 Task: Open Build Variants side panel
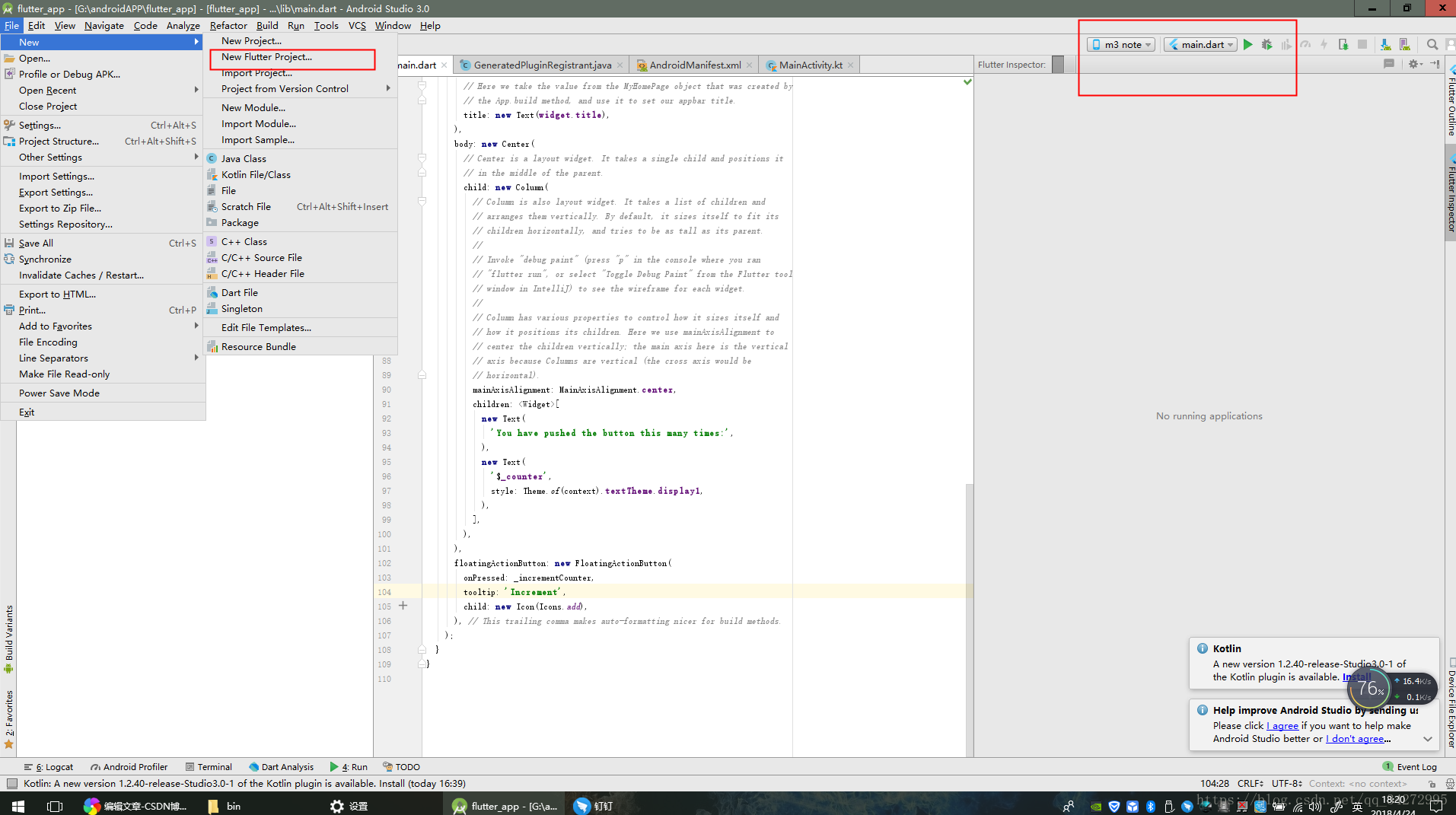[x=9, y=639]
